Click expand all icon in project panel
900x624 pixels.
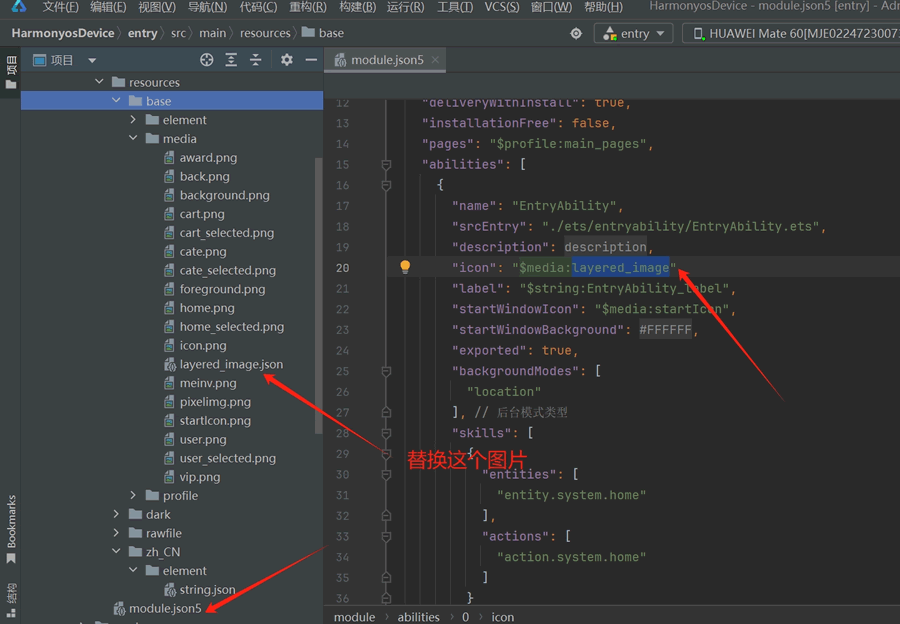coord(231,60)
